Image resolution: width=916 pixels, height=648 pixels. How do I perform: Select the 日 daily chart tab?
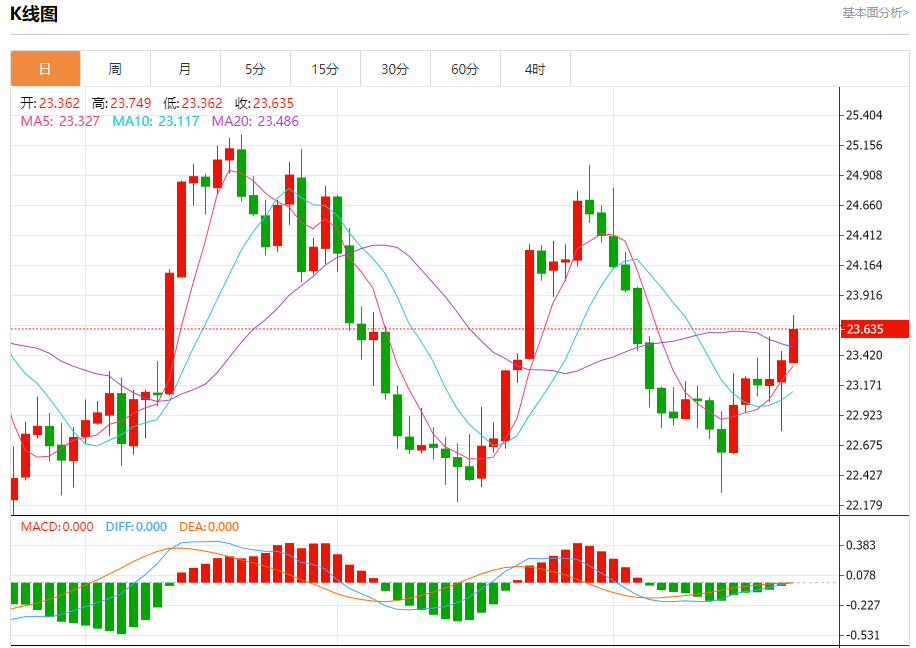[x=46, y=69]
